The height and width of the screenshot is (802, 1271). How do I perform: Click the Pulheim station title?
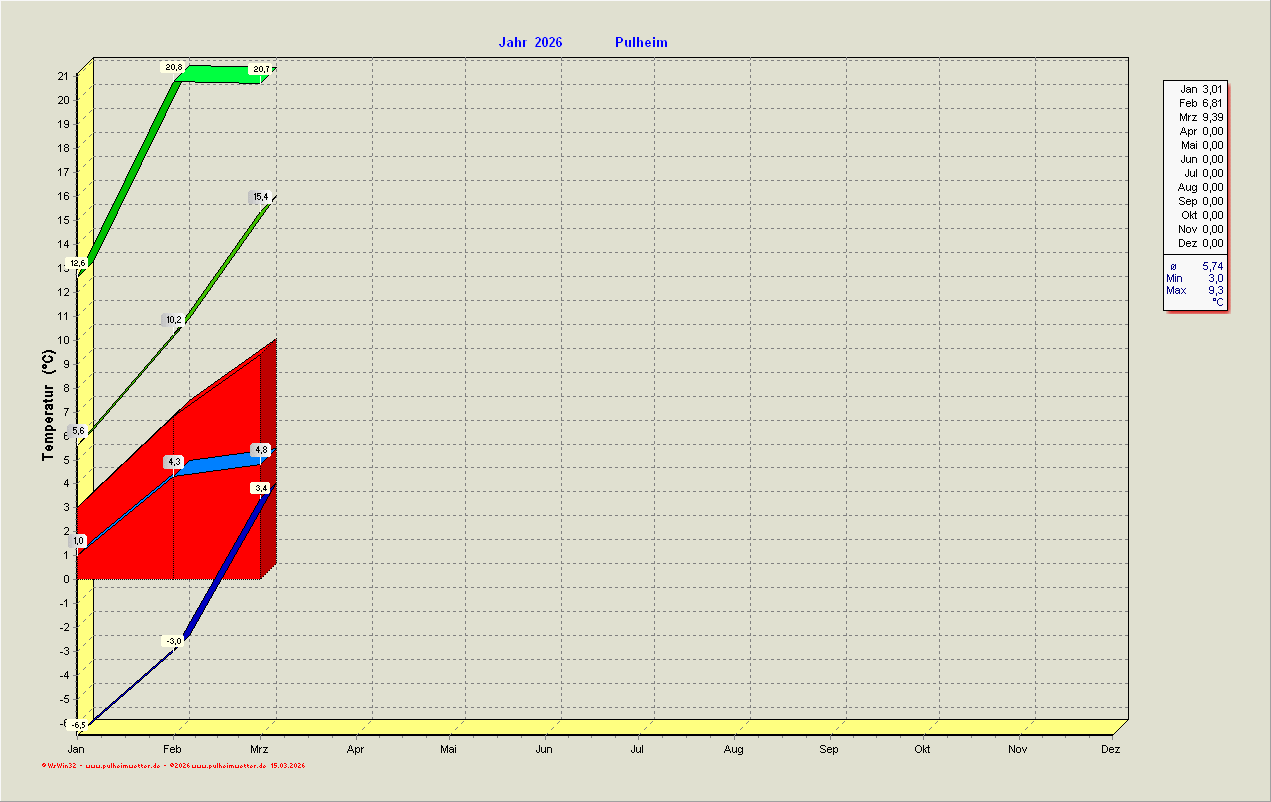(x=641, y=42)
